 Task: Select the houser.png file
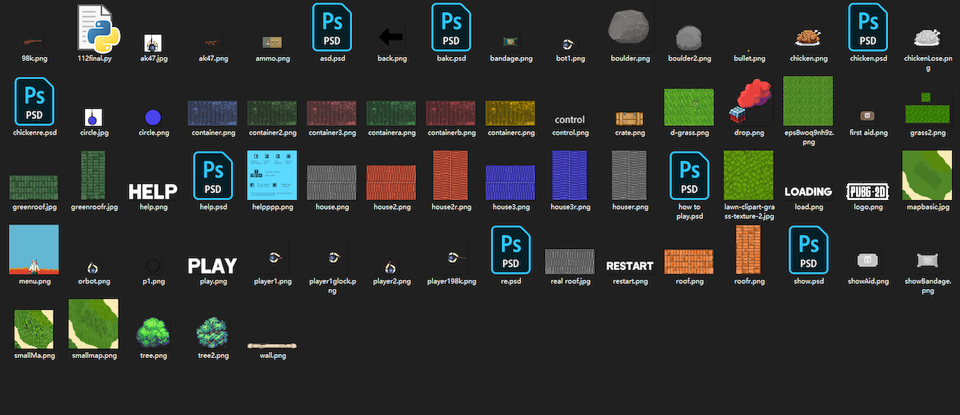[x=629, y=176]
